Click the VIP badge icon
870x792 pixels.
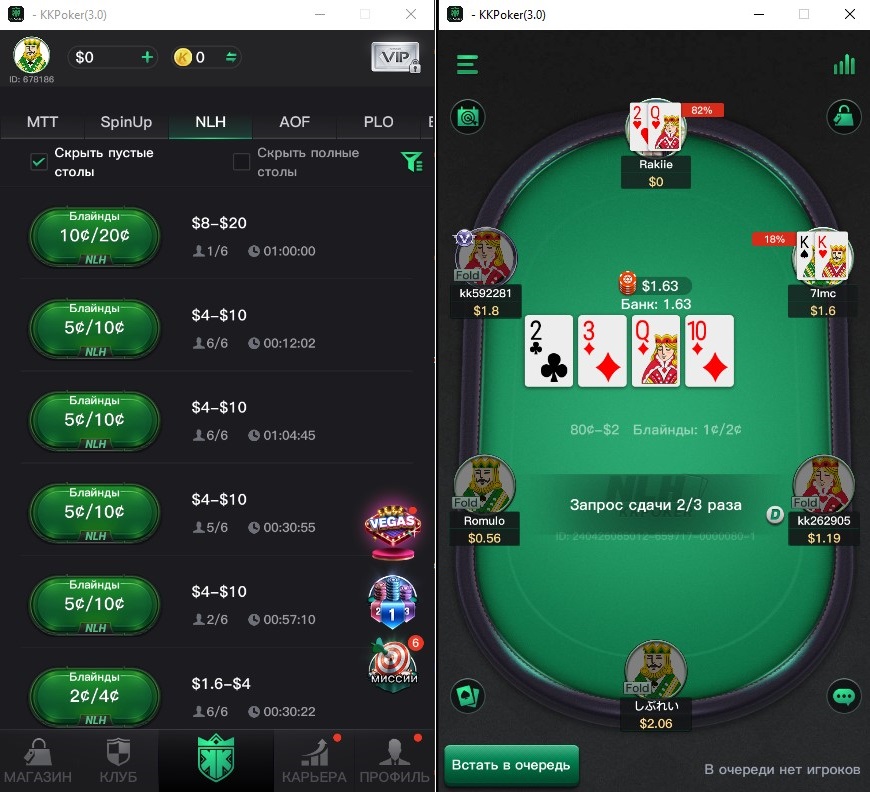(396, 57)
